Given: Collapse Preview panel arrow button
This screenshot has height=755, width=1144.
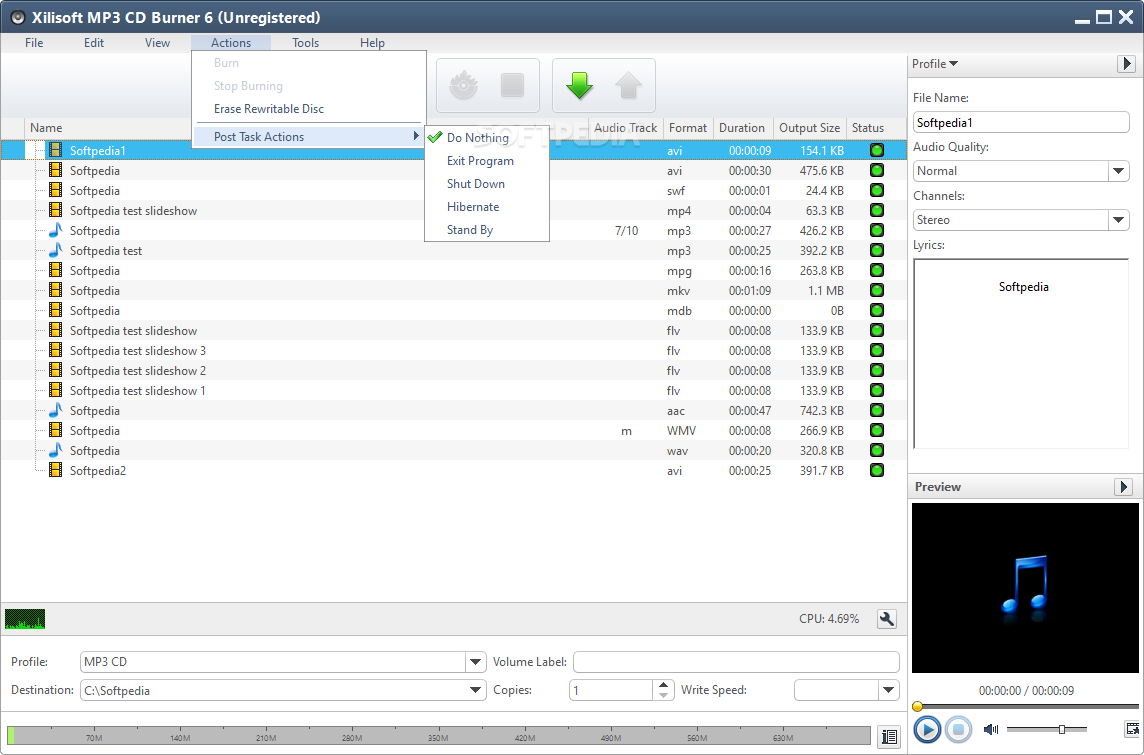Looking at the screenshot, I should pos(1124,487).
